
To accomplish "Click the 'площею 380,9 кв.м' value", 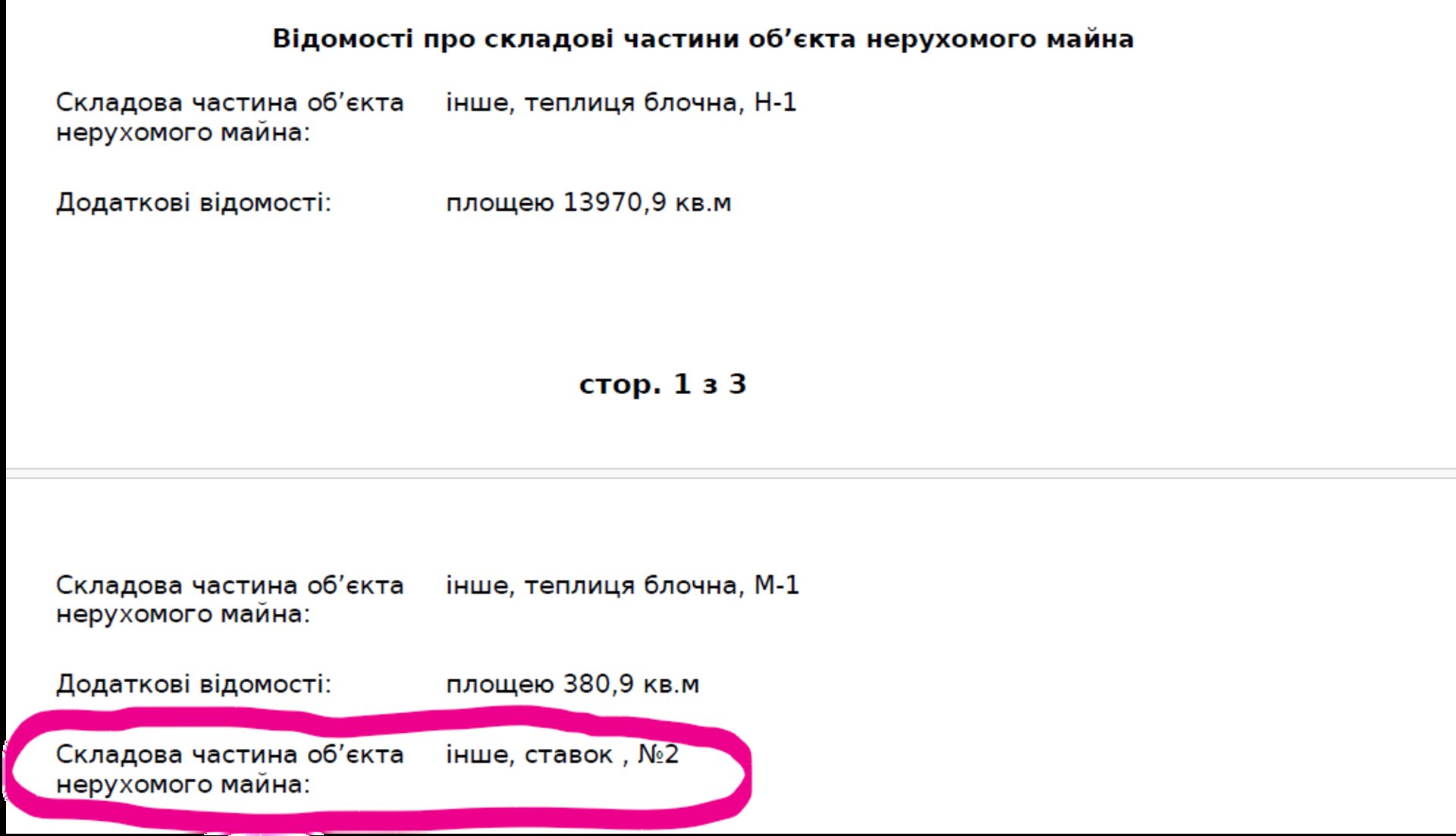I will 572,684.
